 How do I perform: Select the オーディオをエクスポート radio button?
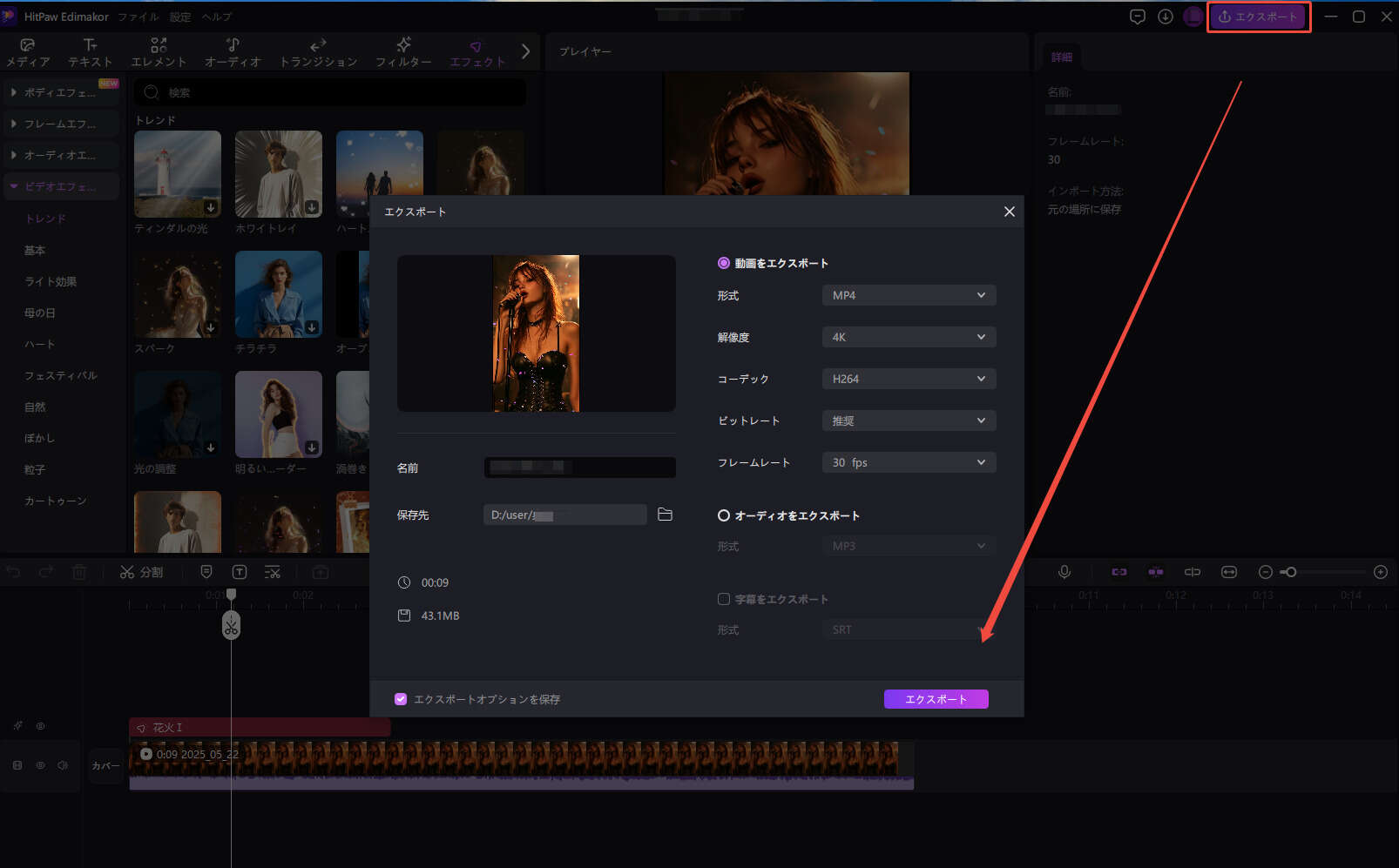pyautogui.click(x=723, y=515)
